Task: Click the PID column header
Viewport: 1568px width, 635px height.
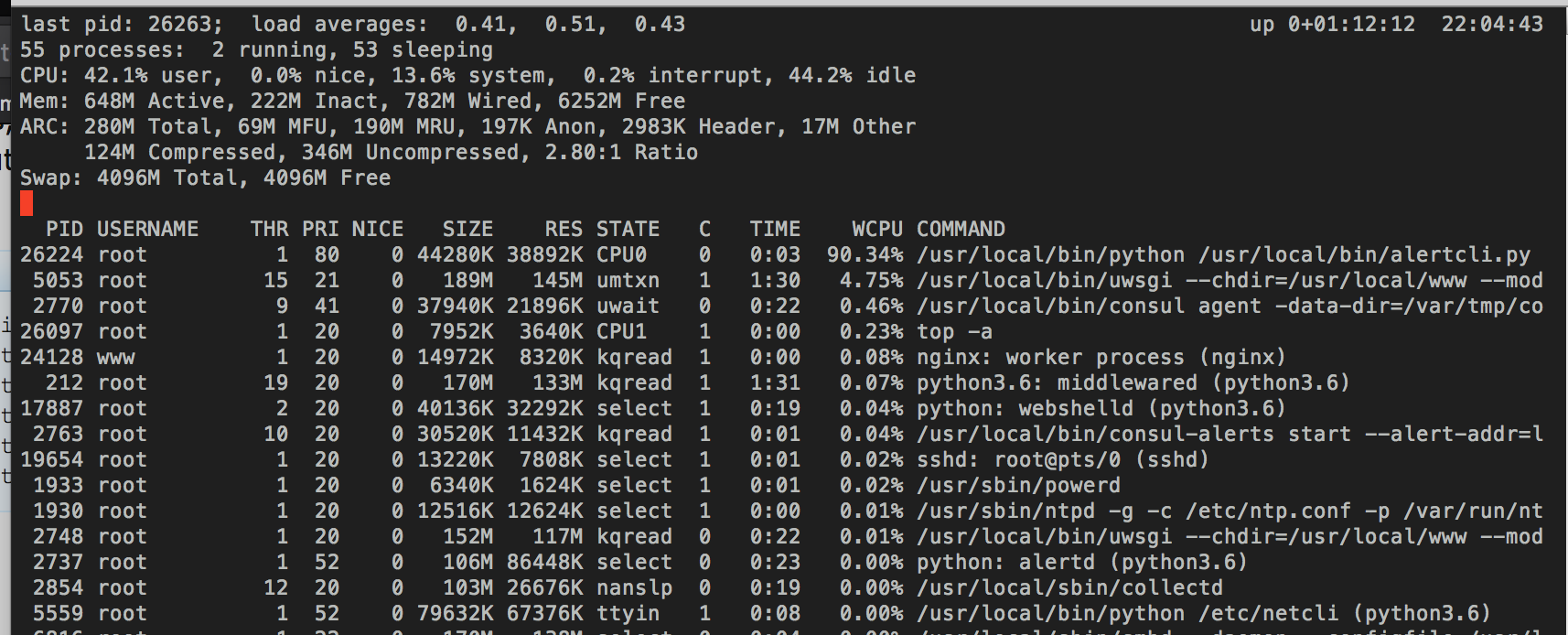Action: 64,229
